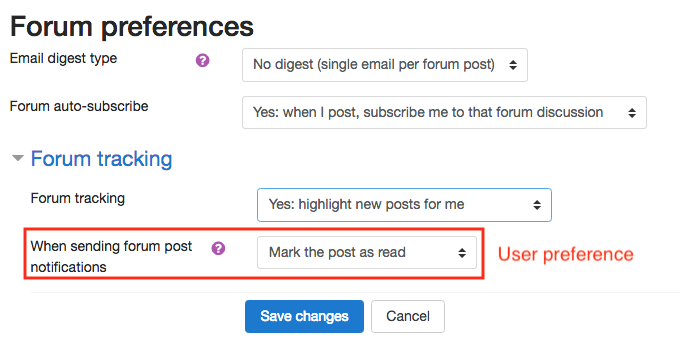Click the up-down arrows on the highlight posts select
The height and width of the screenshot is (362, 680).
[537, 205]
